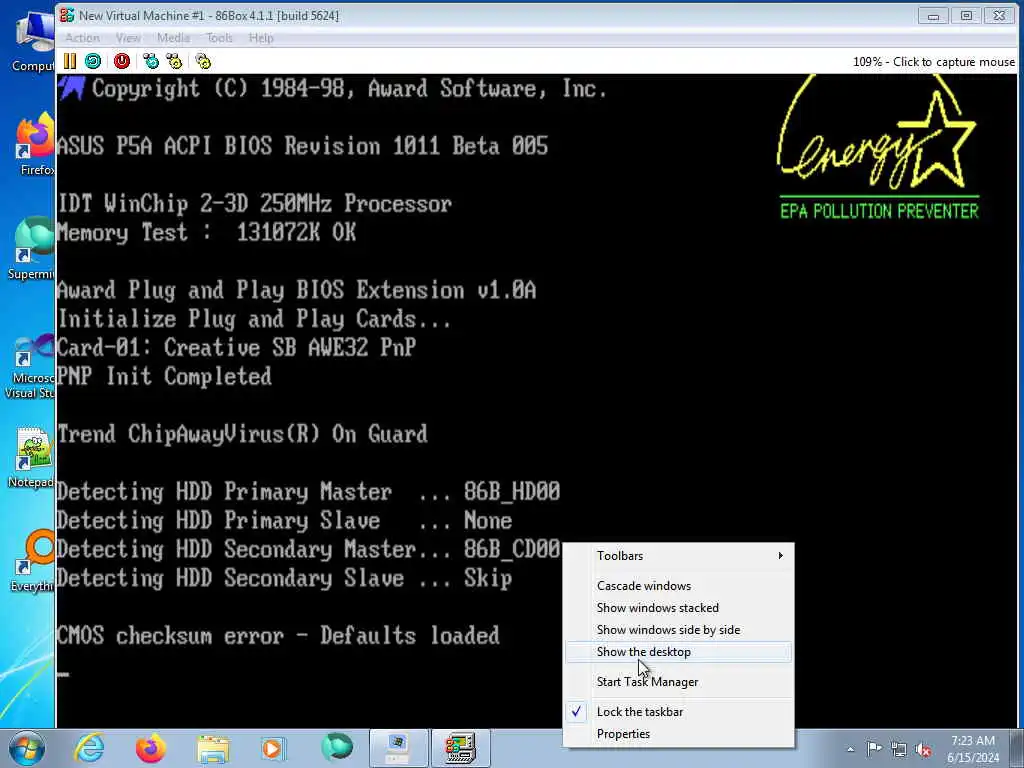The image size is (1024, 768).
Task: Show hidden tray icons arrow
Action: point(850,749)
